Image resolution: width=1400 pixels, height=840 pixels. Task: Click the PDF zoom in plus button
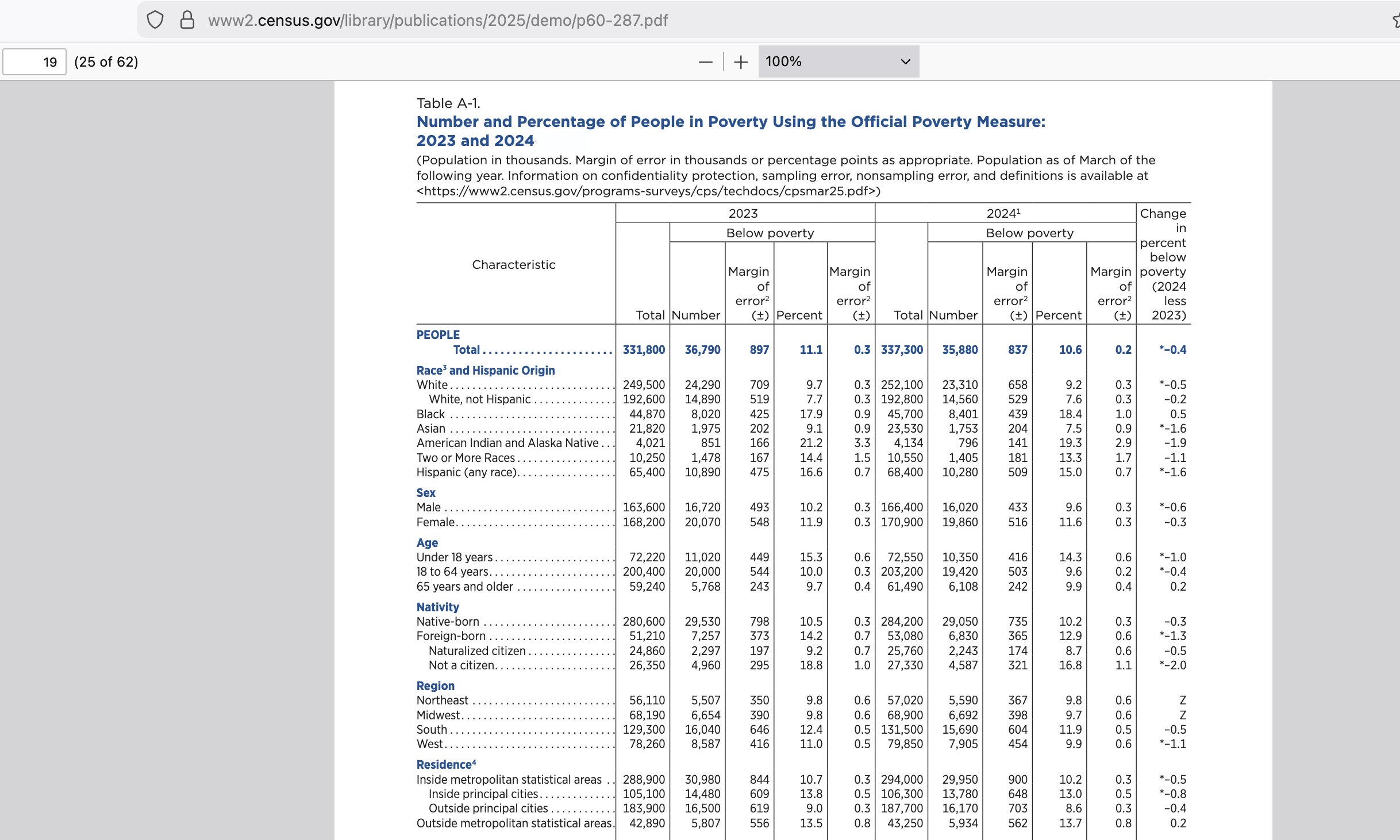741,62
